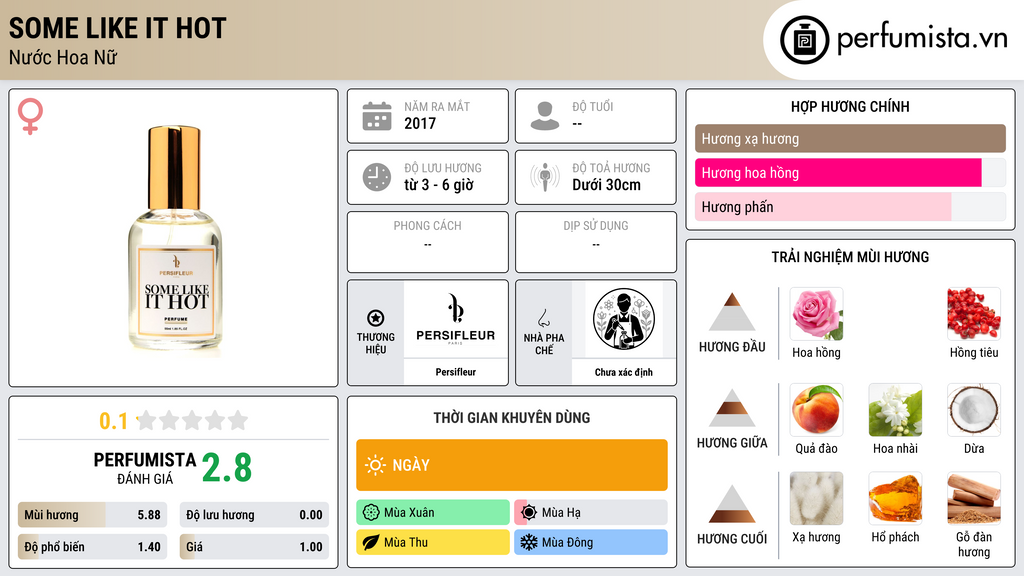The height and width of the screenshot is (576, 1024).
Task: Click the Mùa Đông season tag
Action: [x=591, y=542]
